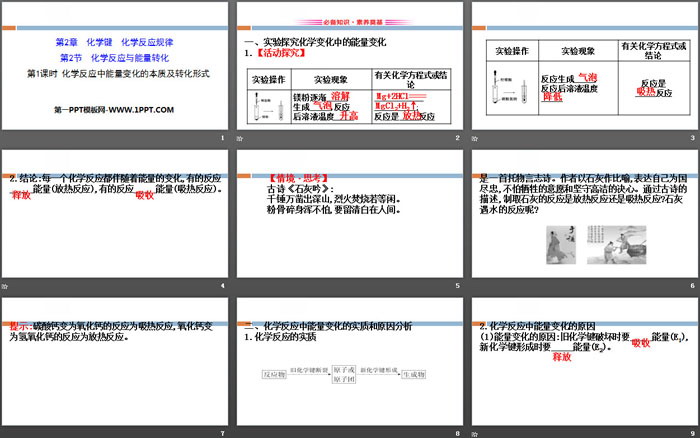Open slide 9 about energy change causes
The width and height of the screenshot is (700, 438).
[x=581, y=365]
